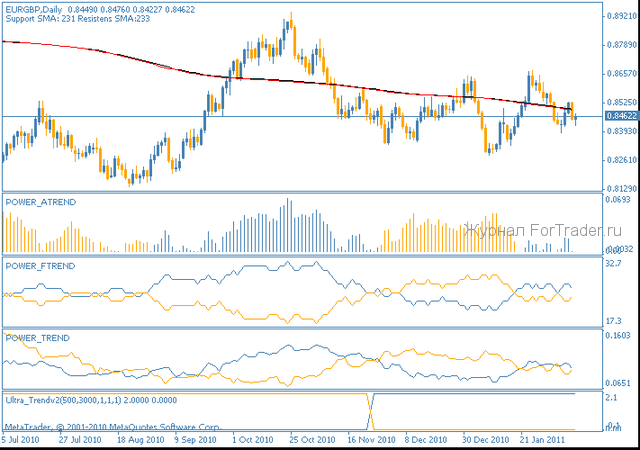Click the Support SMA: 231 Resistens SMA:233 label
640x450 pixels.
[78, 19]
